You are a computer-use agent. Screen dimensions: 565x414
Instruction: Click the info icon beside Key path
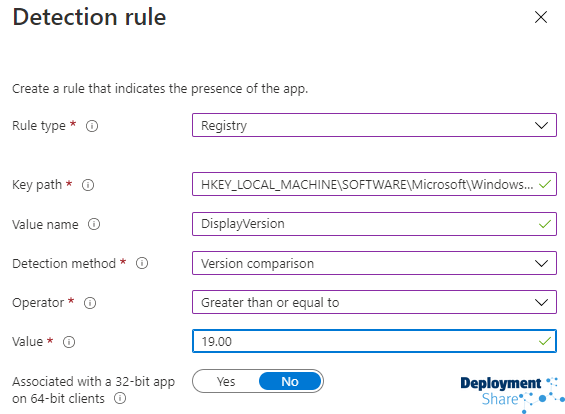tap(88, 185)
